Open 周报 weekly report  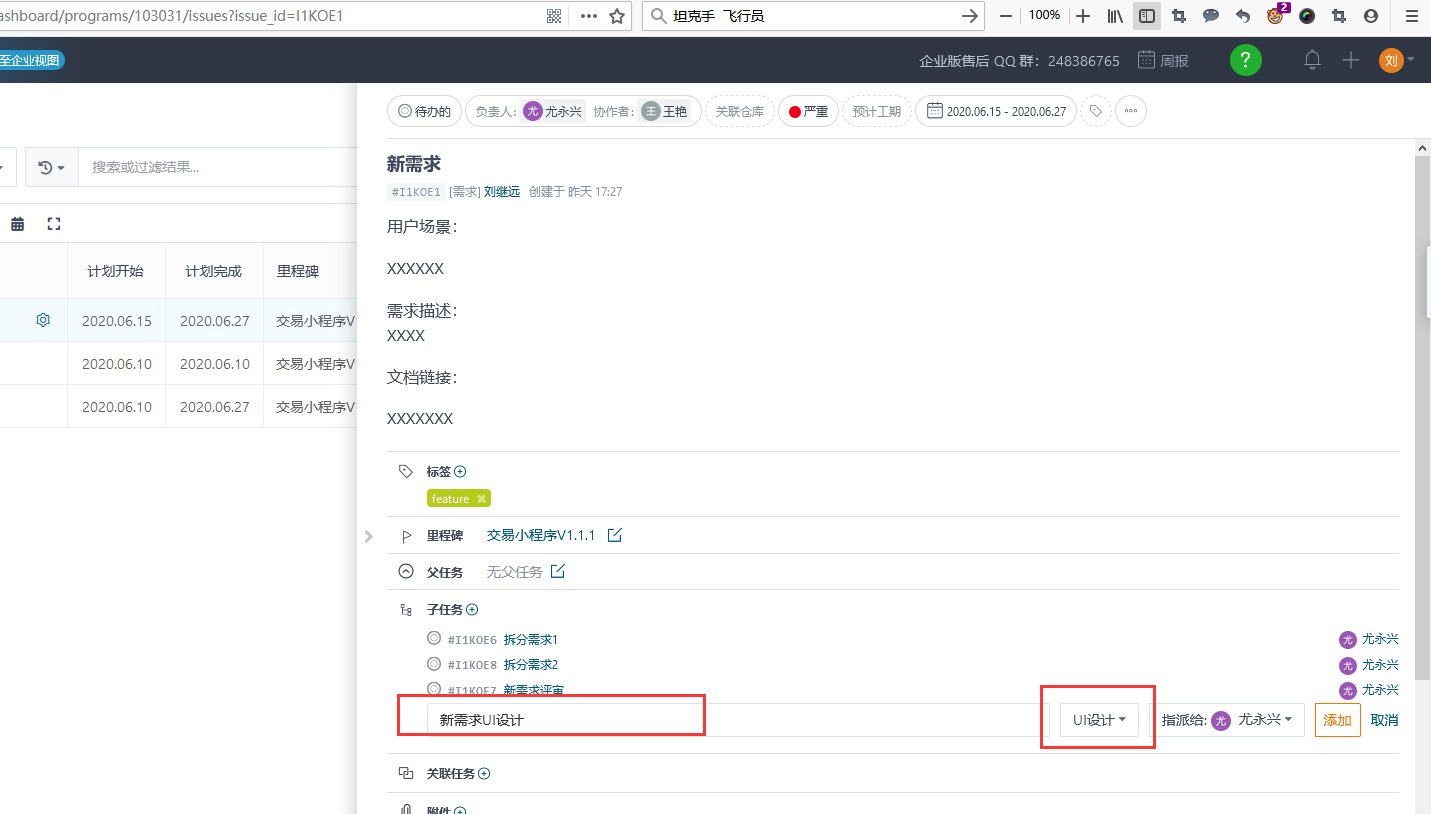tap(1164, 60)
